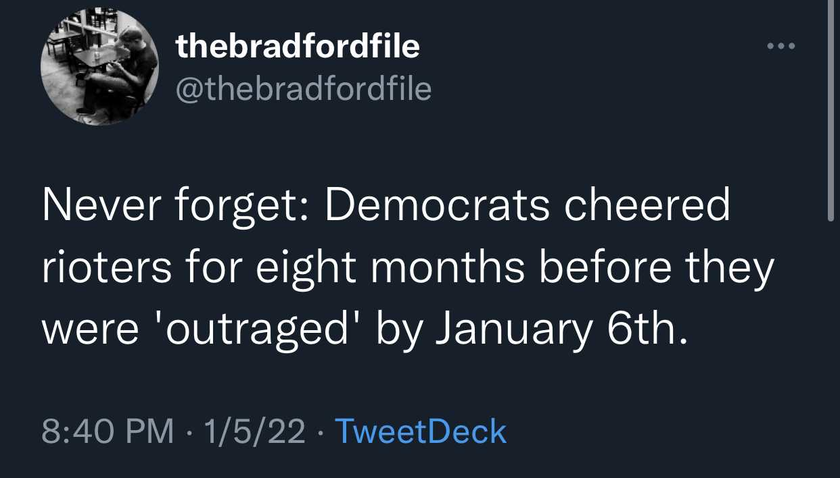Click thebradfordfile's round profile picture
840x478 pixels.
[100, 66]
